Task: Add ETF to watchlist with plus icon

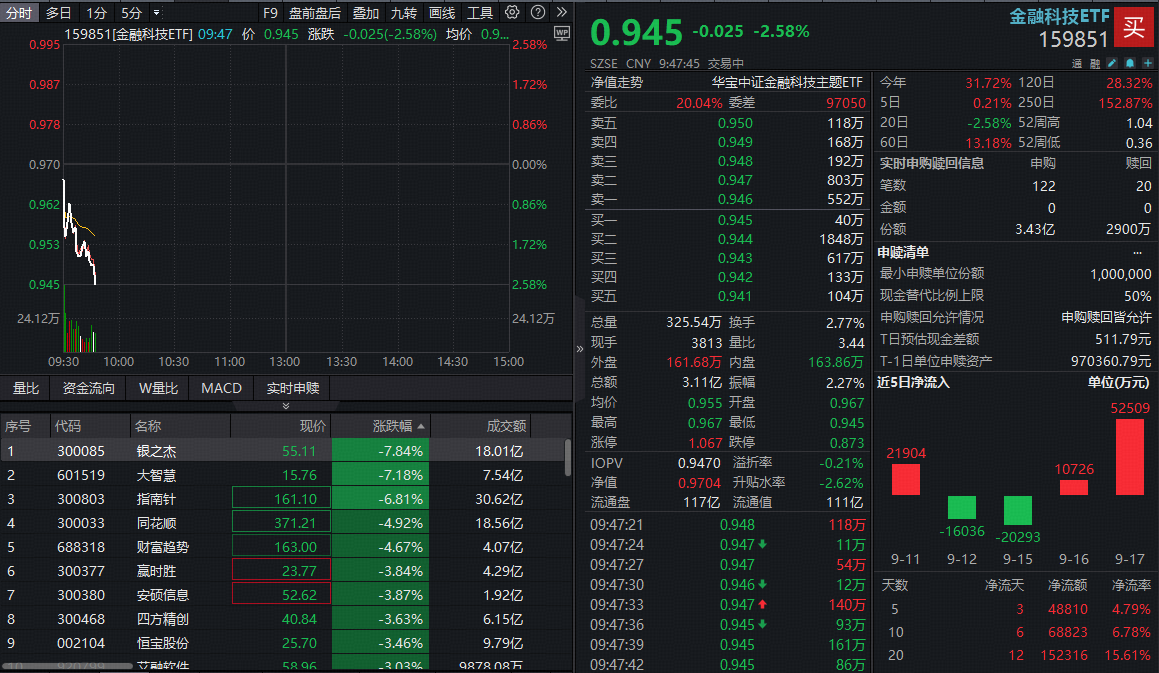Action: click(1148, 63)
